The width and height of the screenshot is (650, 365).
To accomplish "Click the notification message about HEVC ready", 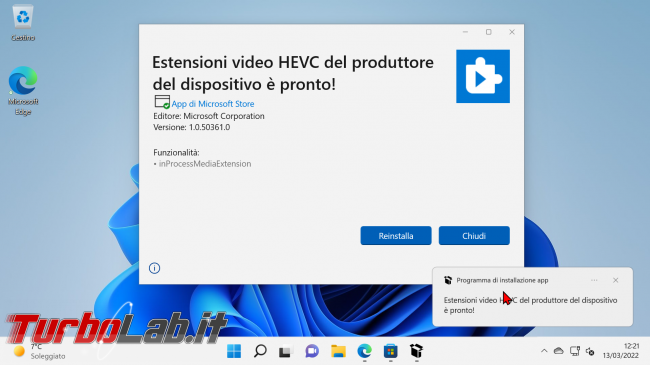I will (x=530, y=305).
